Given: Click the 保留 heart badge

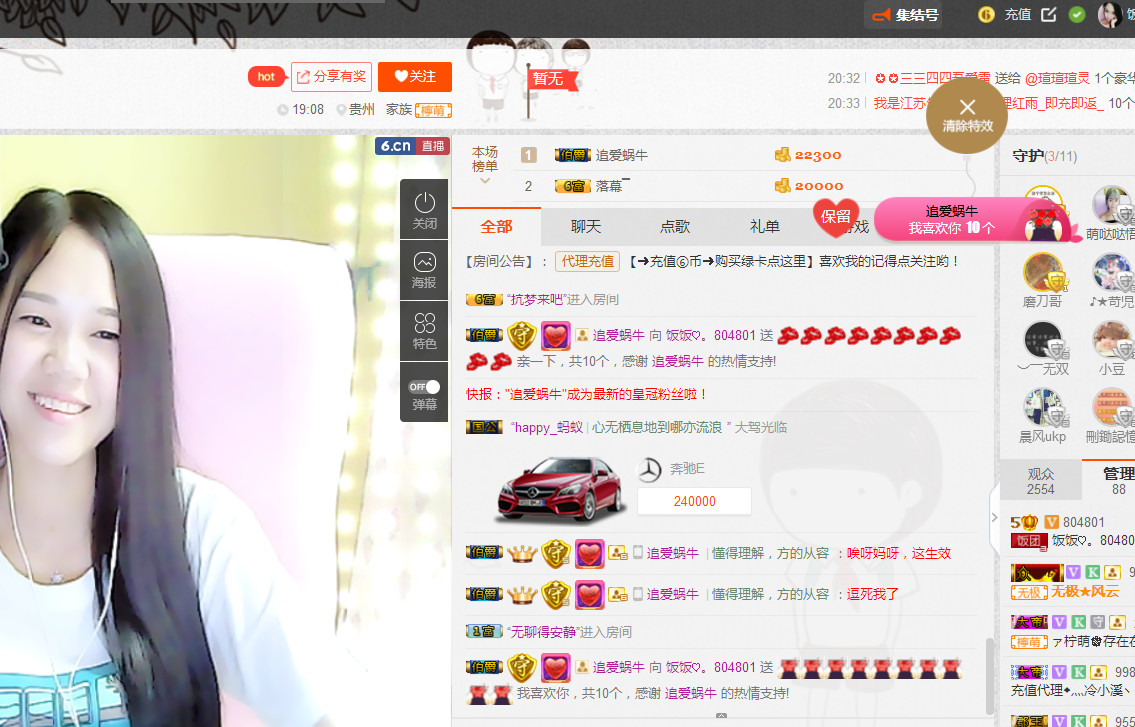Looking at the screenshot, I should click(836, 217).
